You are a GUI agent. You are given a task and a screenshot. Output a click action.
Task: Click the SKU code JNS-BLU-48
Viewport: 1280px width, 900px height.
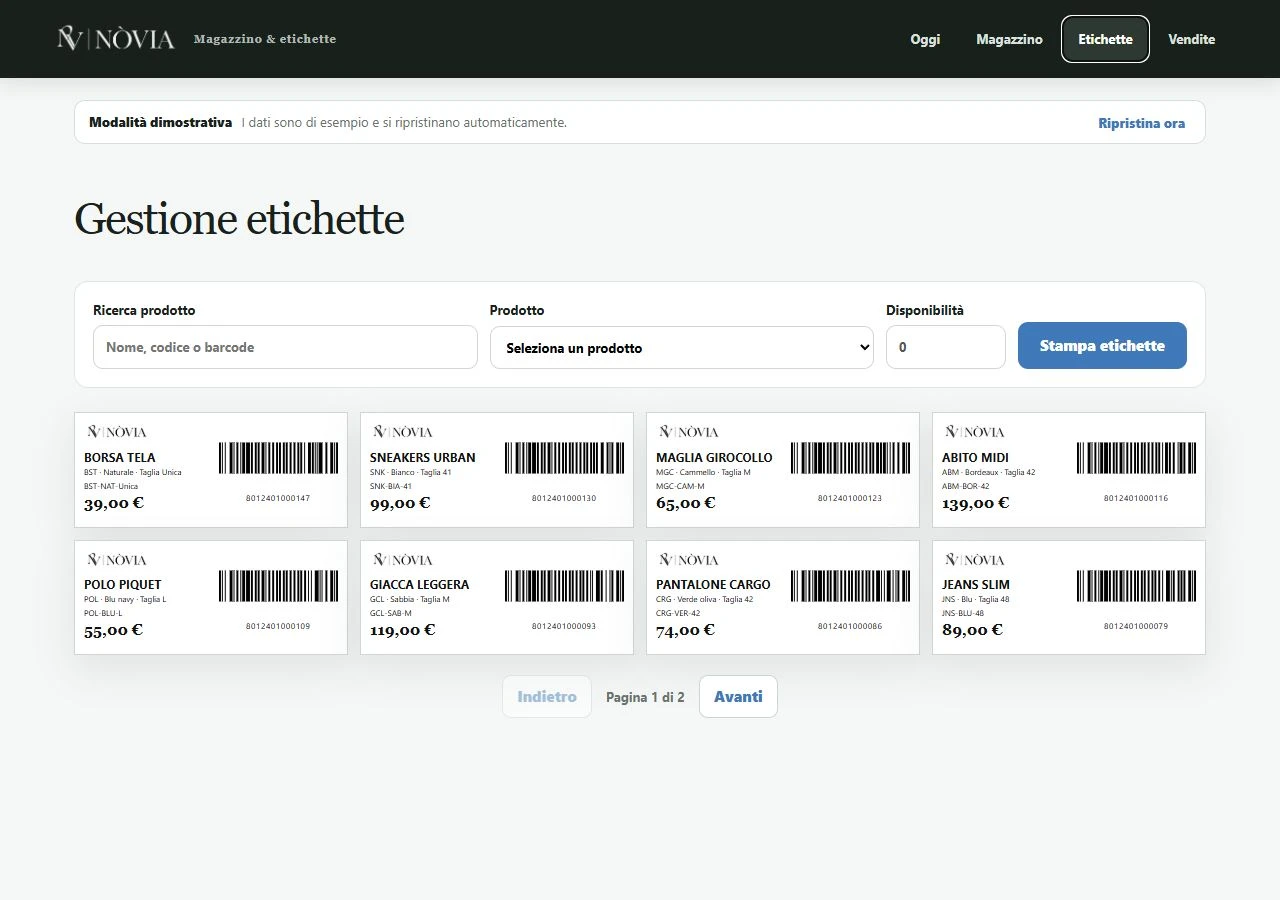963,613
